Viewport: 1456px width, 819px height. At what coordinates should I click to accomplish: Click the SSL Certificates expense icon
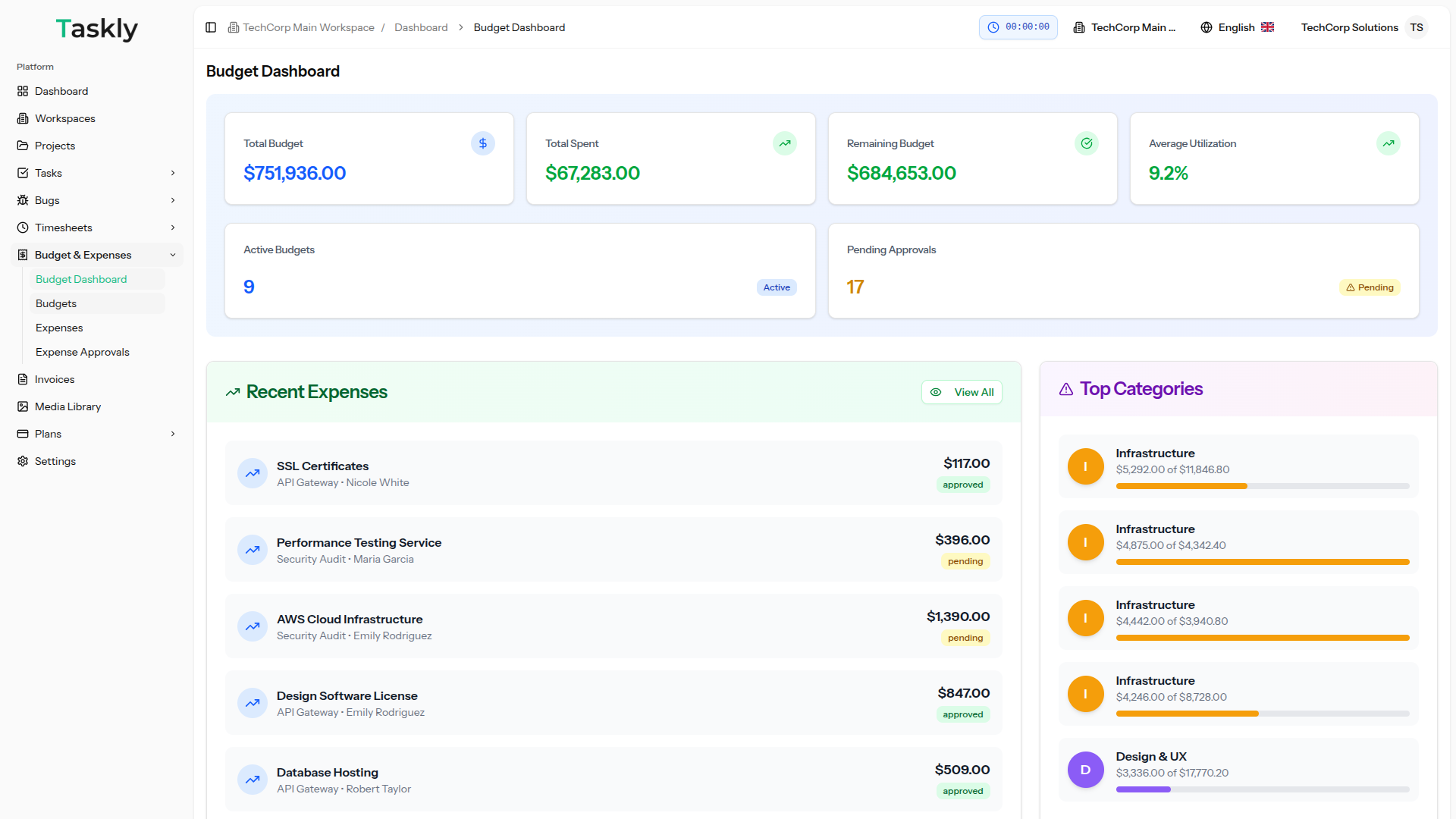[x=253, y=473]
